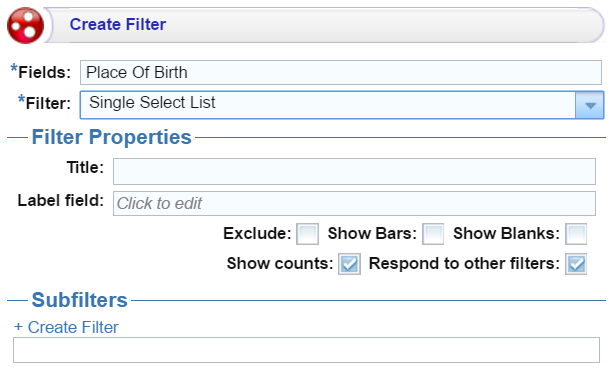This screenshot has width=612, height=374.
Task: Tick the Show Bars checkbox
Action: click(x=433, y=234)
